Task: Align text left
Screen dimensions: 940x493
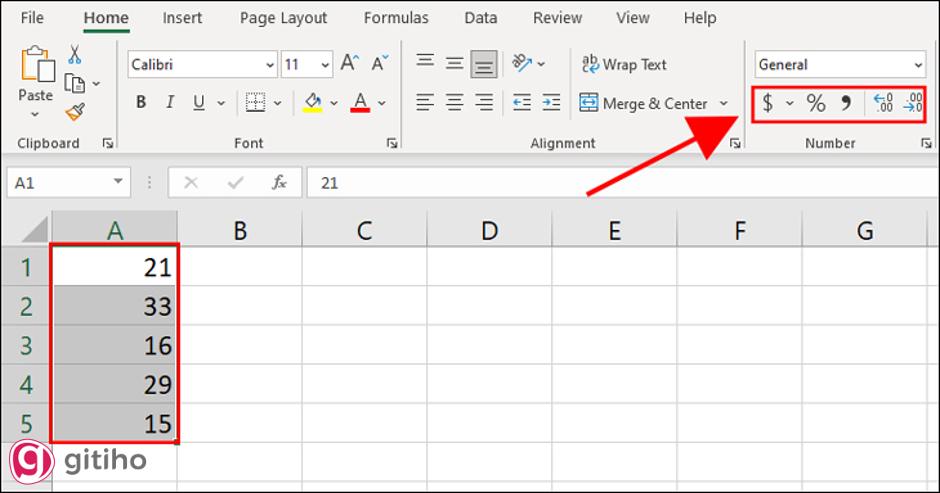Action: [x=425, y=103]
